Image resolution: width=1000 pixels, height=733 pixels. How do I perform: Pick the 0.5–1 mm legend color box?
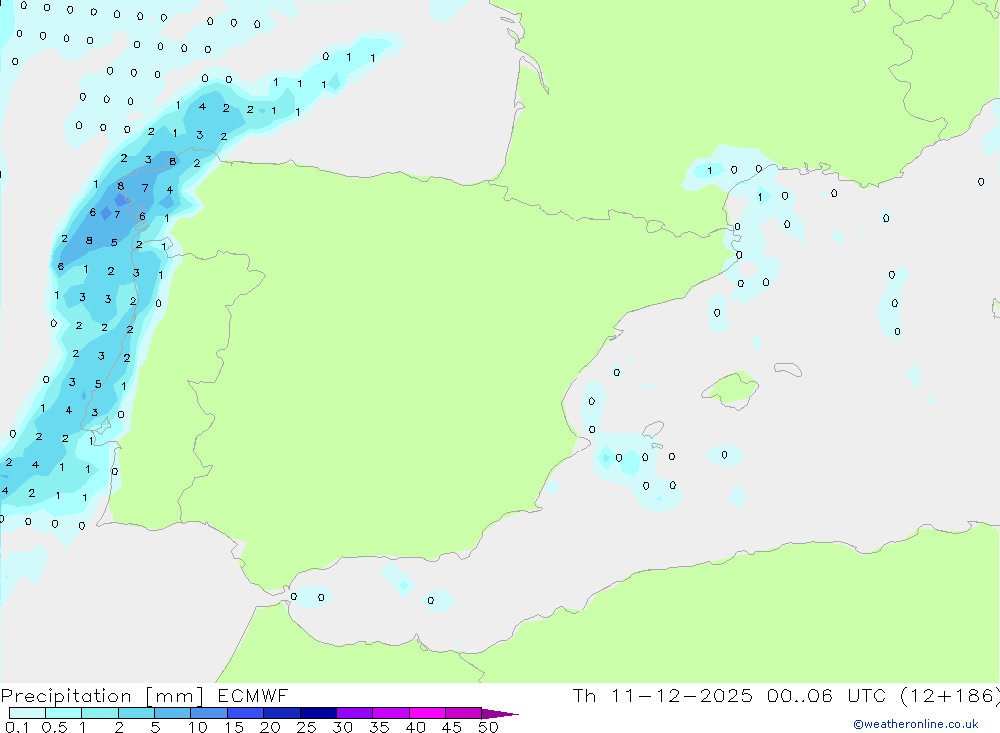click(63, 713)
